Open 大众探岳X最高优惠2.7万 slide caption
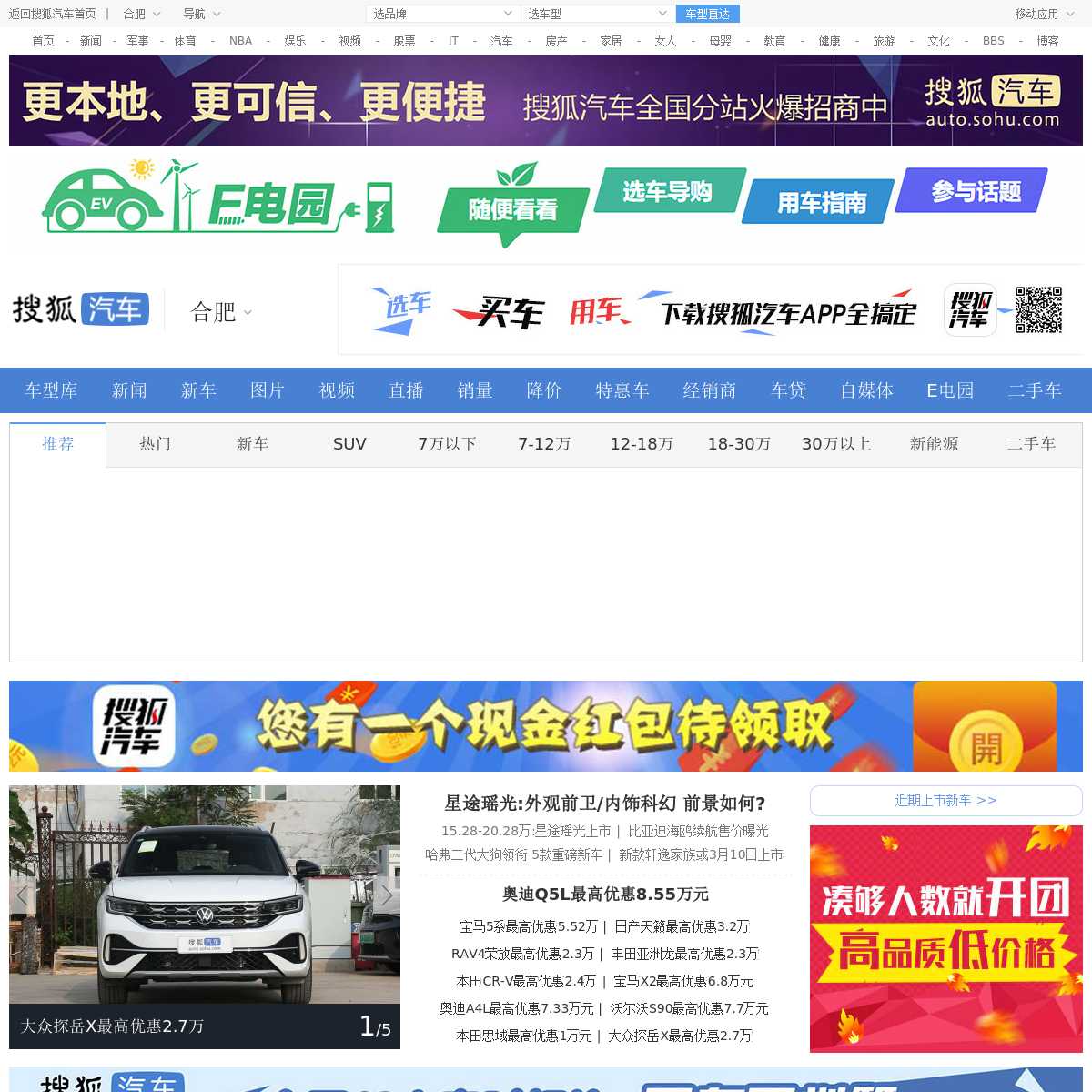The image size is (1092, 1092). (x=112, y=1026)
